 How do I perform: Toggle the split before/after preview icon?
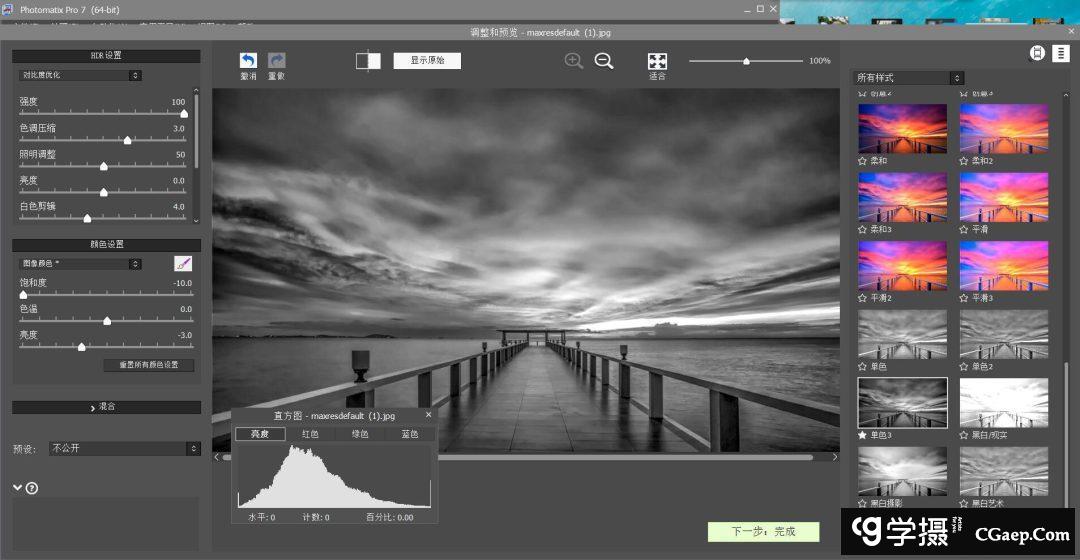(x=368, y=61)
